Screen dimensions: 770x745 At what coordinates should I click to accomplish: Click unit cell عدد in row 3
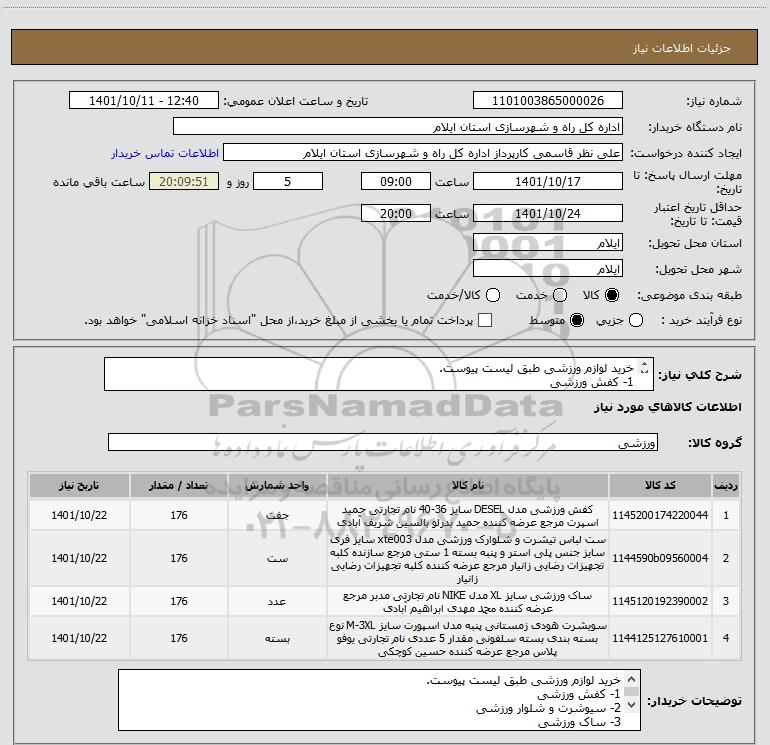tap(277, 601)
